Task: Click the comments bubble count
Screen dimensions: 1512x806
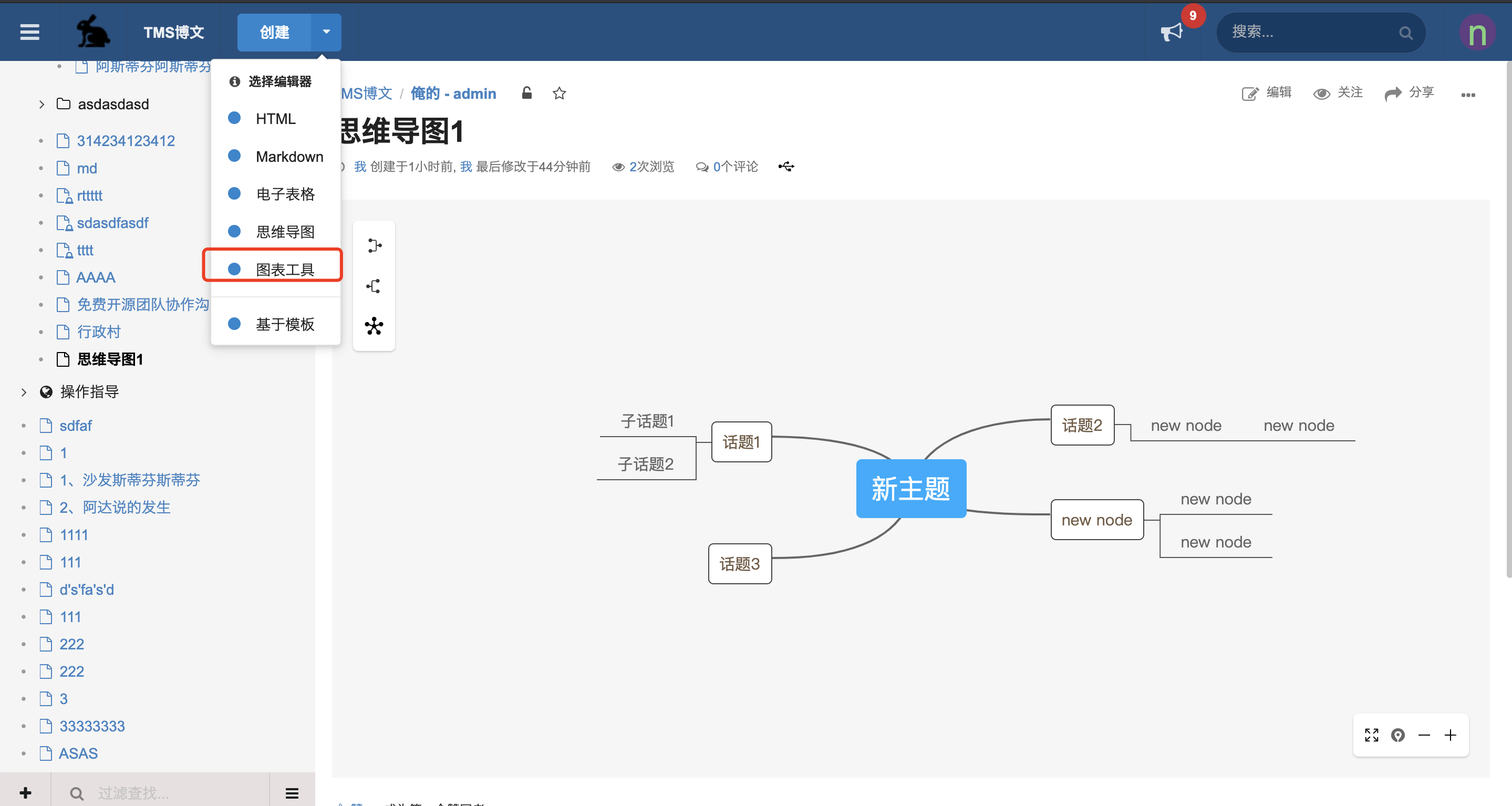Action: [727, 167]
